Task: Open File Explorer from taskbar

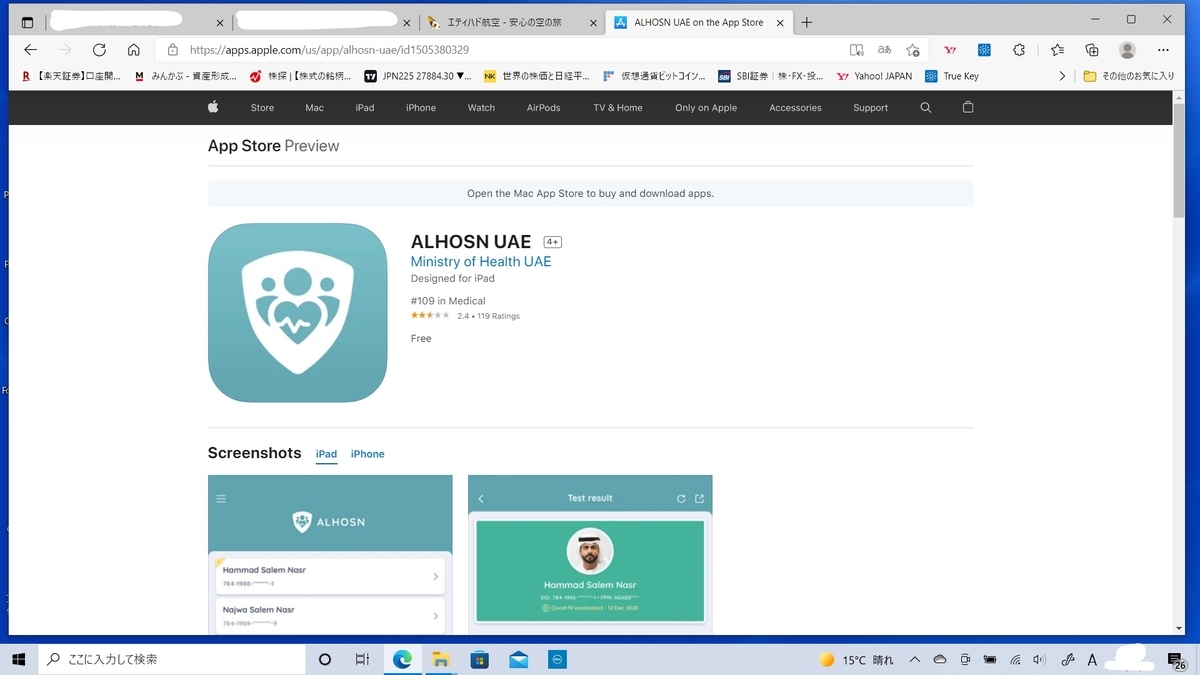Action: click(x=440, y=659)
